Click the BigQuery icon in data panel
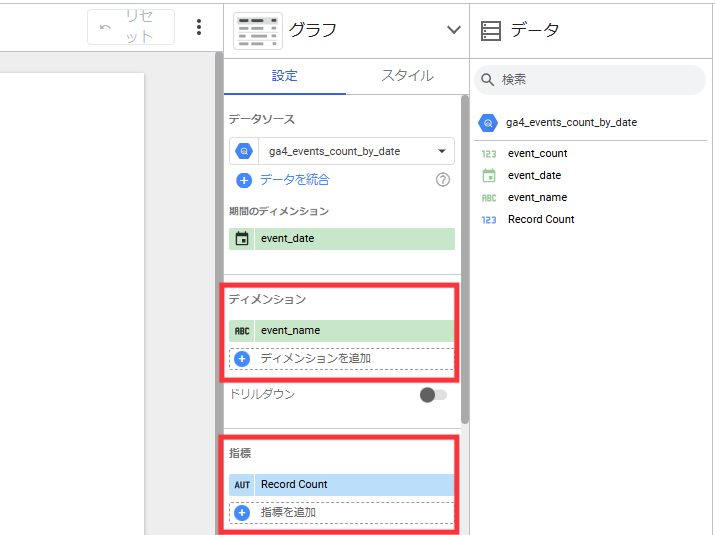This screenshot has height=535, width=715. [487, 123]
